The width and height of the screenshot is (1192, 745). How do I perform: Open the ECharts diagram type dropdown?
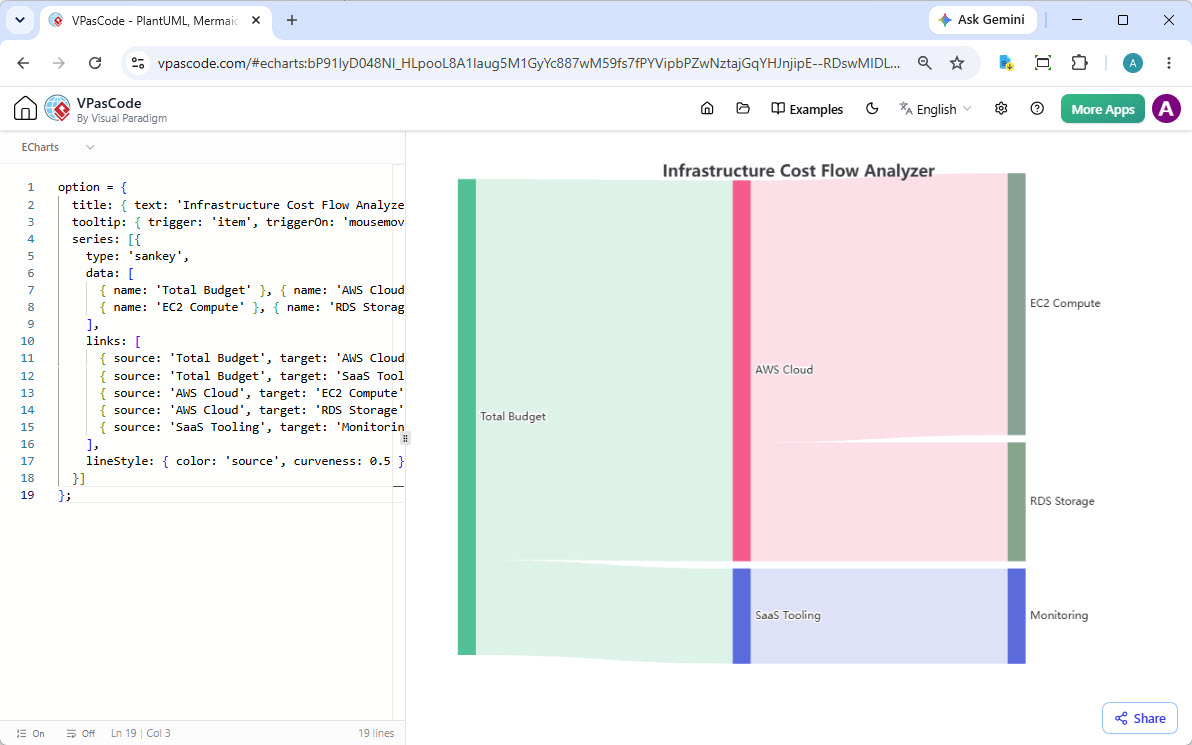point(58,147)
